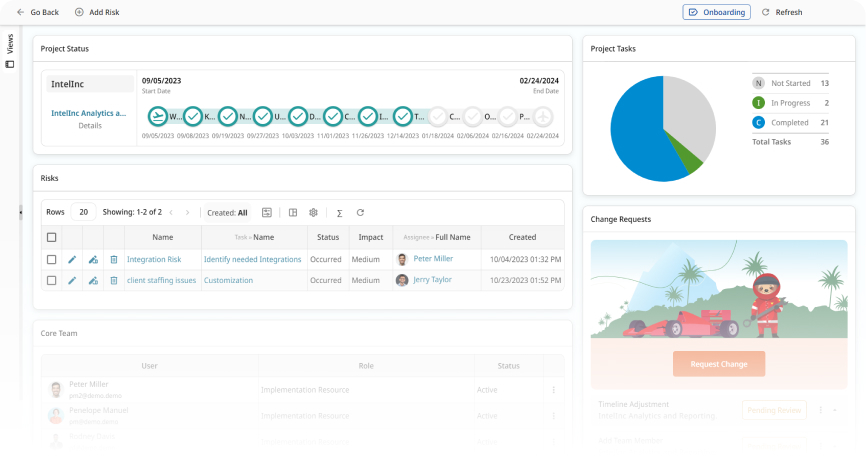The width and height of the screenshot is (866, 458).
Task: Click the blue Completed pie slice
Action: (638, 135)
